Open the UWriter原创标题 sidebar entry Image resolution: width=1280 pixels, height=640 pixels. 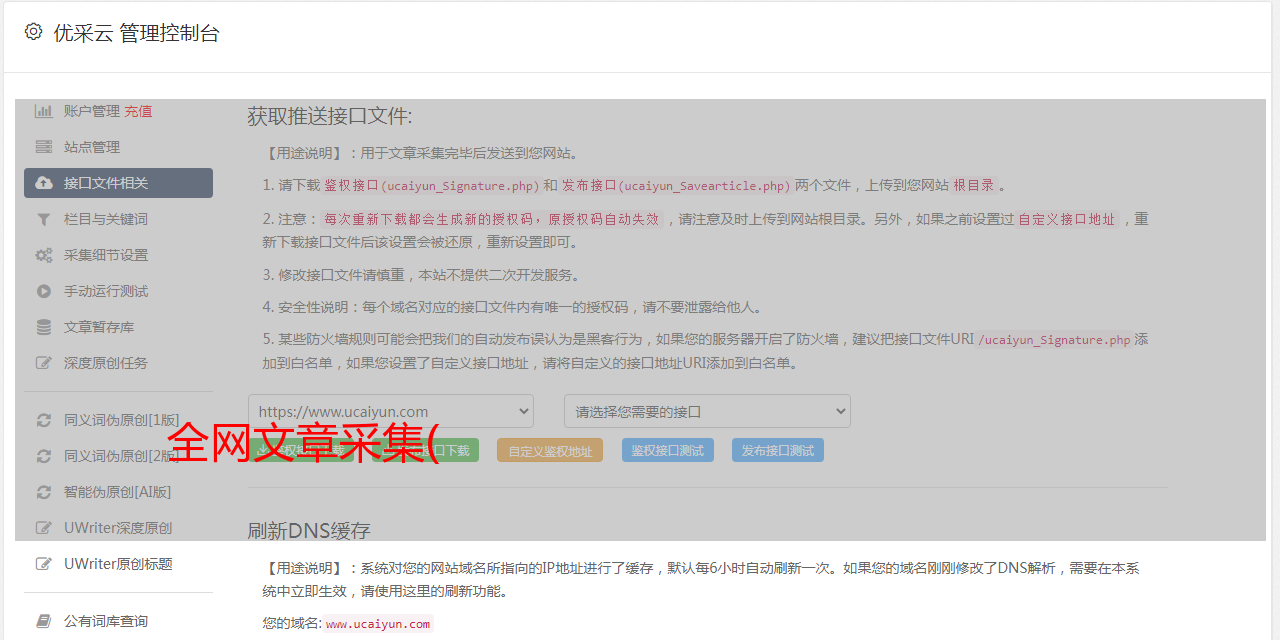[x=118, y=564]
